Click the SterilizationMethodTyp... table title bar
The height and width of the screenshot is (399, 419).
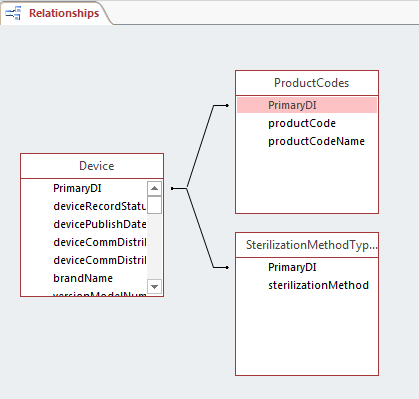pos(307,245)
